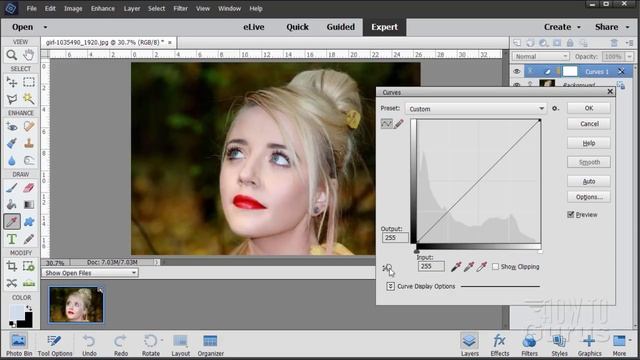Rotate the photo
Screen dimensions: 640x360
(x=151, y=345)
